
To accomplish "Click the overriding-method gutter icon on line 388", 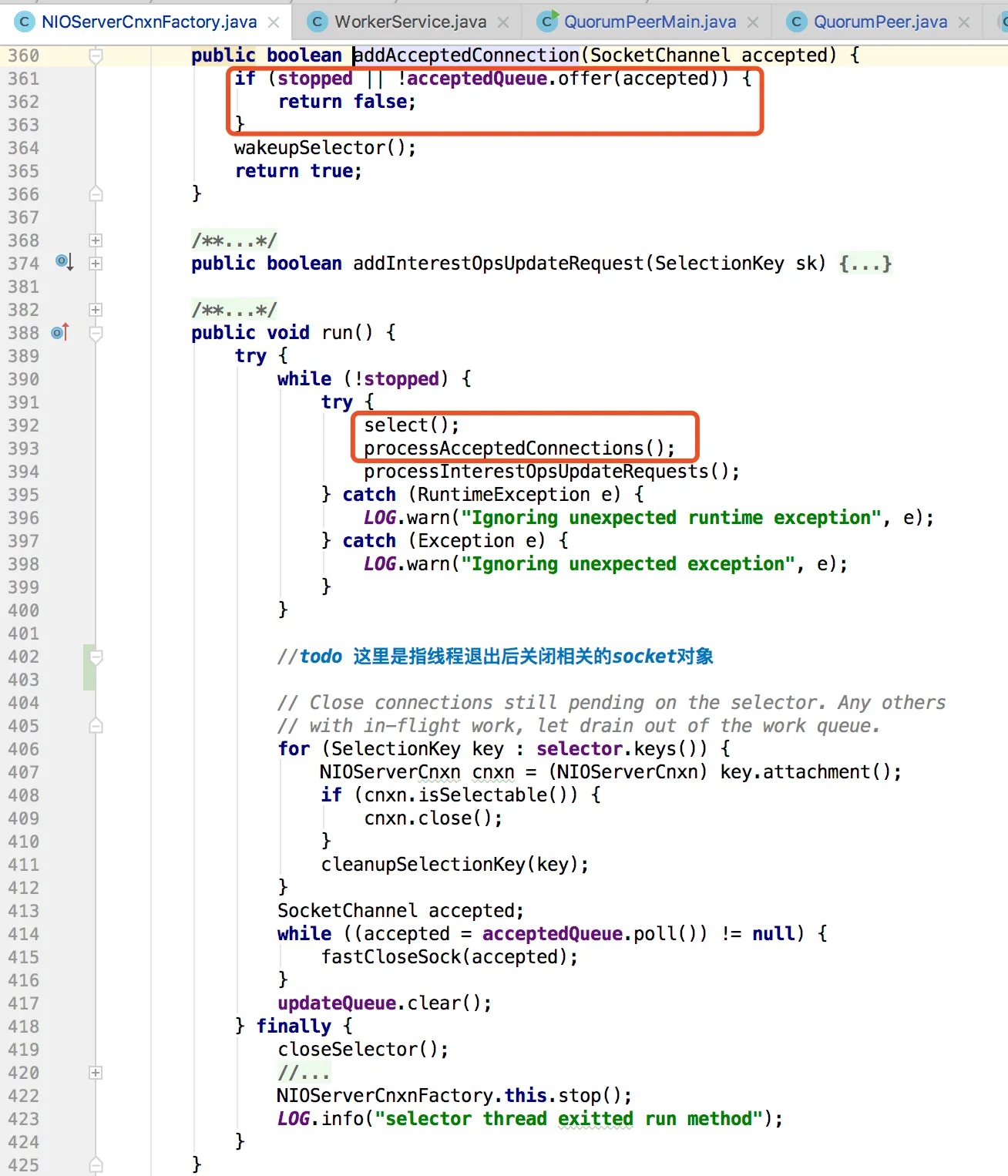I will tap(60, 332).
